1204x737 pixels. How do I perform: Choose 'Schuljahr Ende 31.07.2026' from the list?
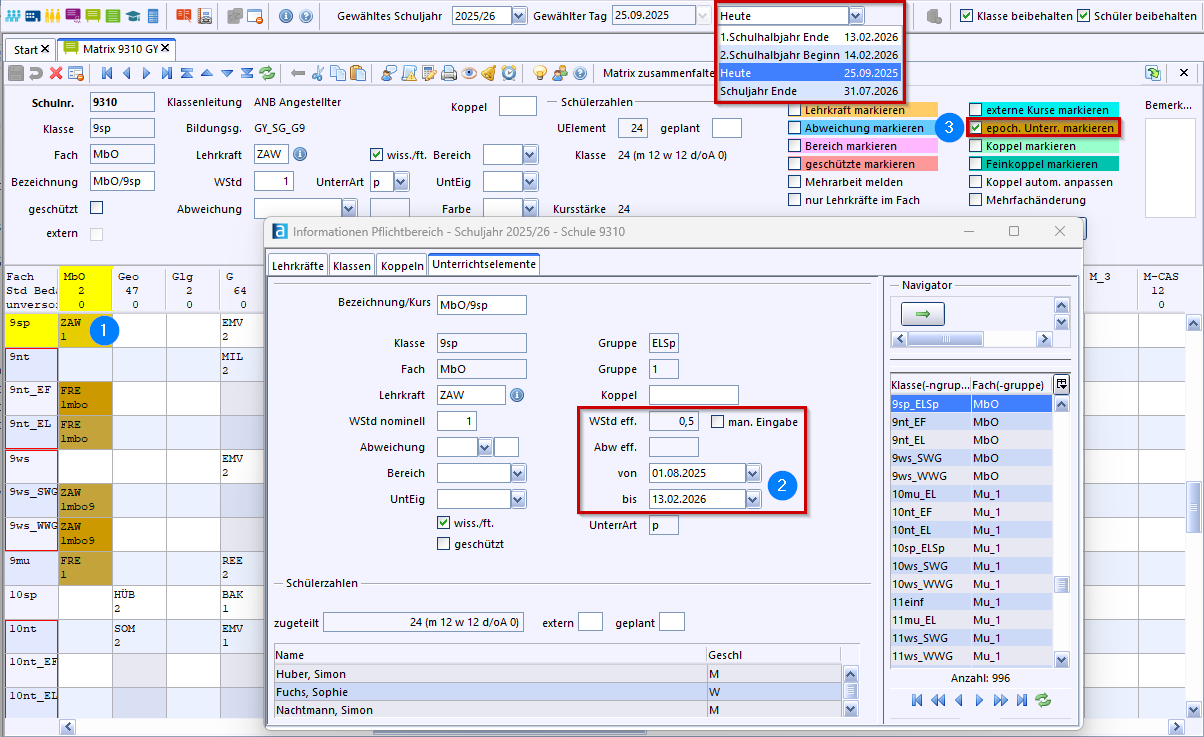coord(809,91)
